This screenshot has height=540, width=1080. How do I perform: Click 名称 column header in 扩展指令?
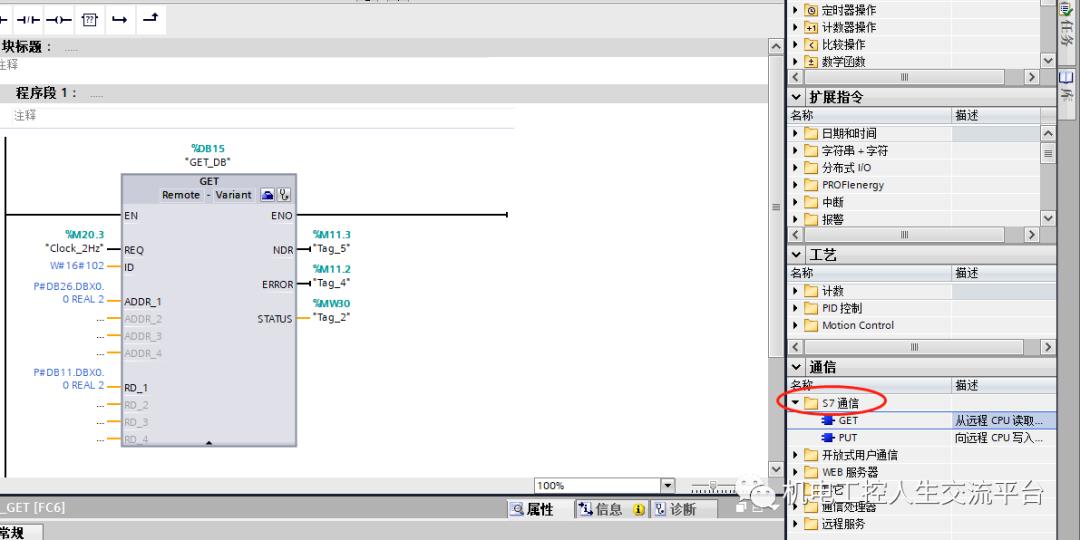click(x=869, y=116)
